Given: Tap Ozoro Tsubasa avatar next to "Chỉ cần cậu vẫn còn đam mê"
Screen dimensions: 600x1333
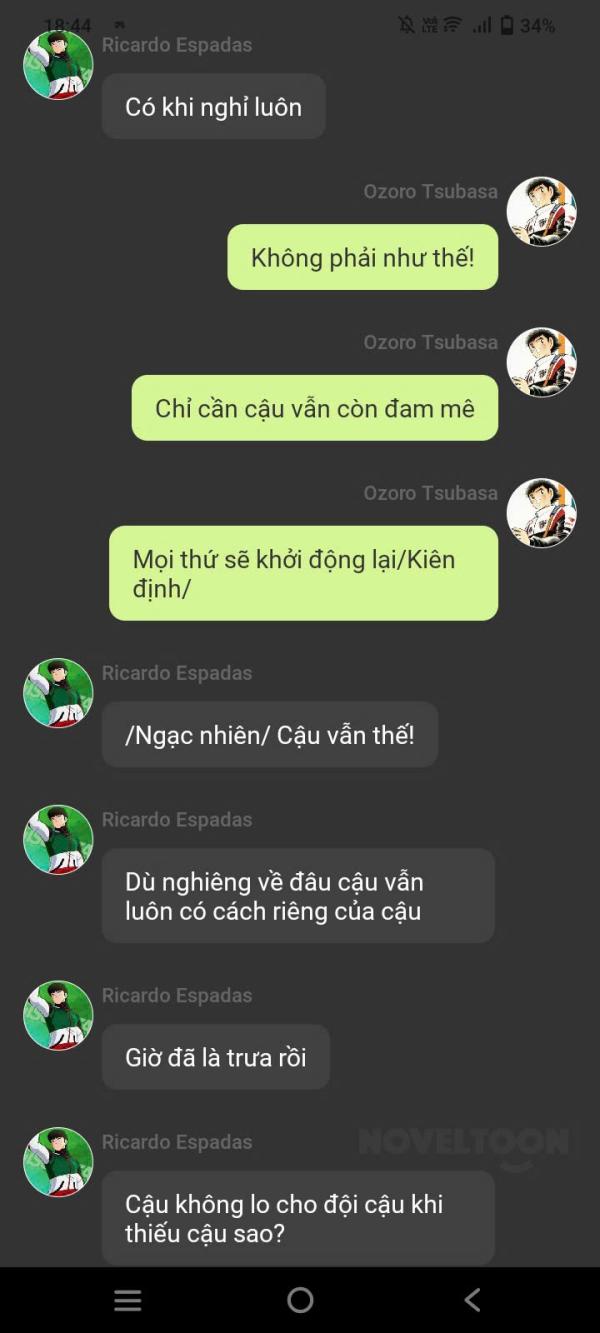Looking at the screenshot, I should (x=541, y=362).
